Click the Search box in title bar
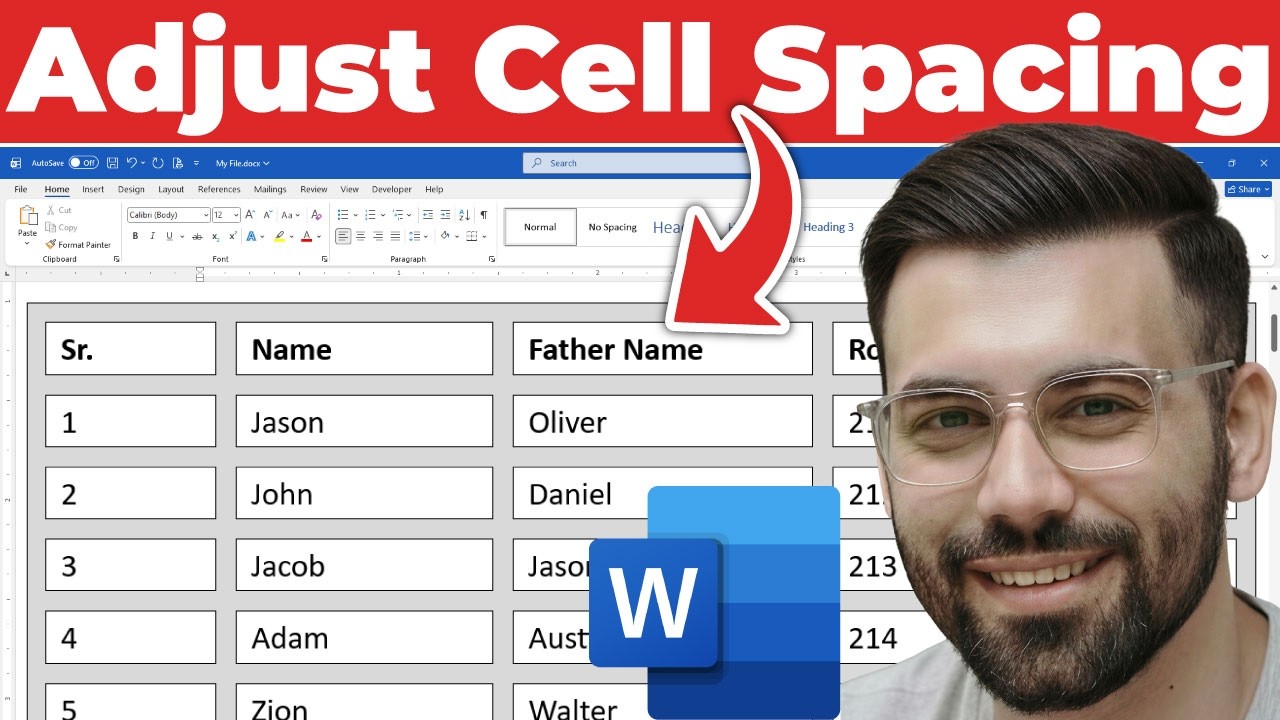Screen dimensions: 1280x720 coord(636,163)
